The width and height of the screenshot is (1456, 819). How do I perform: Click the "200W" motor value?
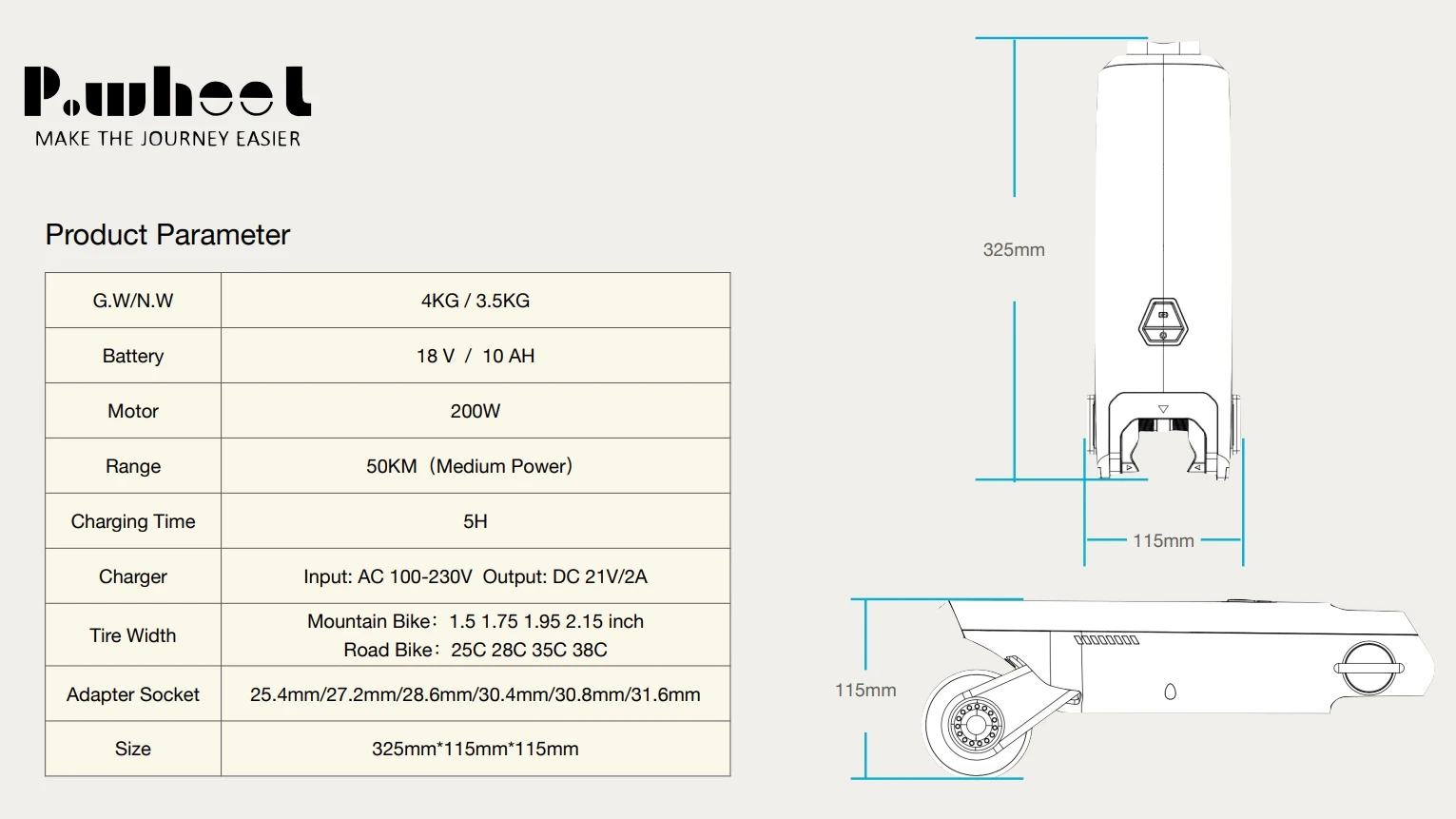pyautogui.click(x=476, y=411)
